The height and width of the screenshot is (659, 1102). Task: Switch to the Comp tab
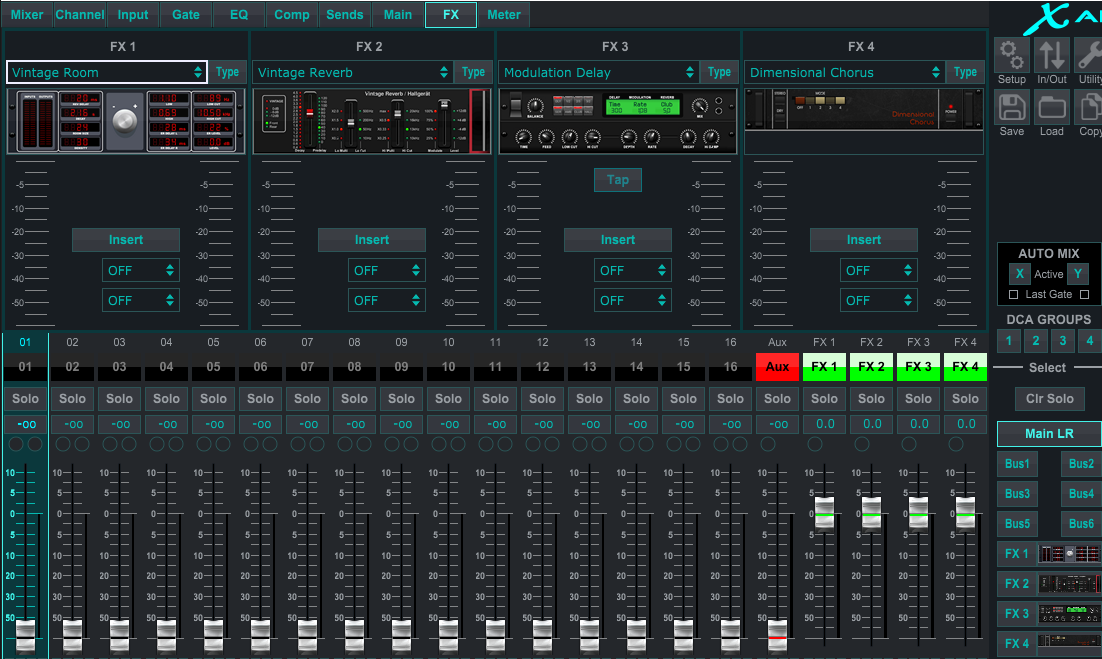tap(292, 15)
